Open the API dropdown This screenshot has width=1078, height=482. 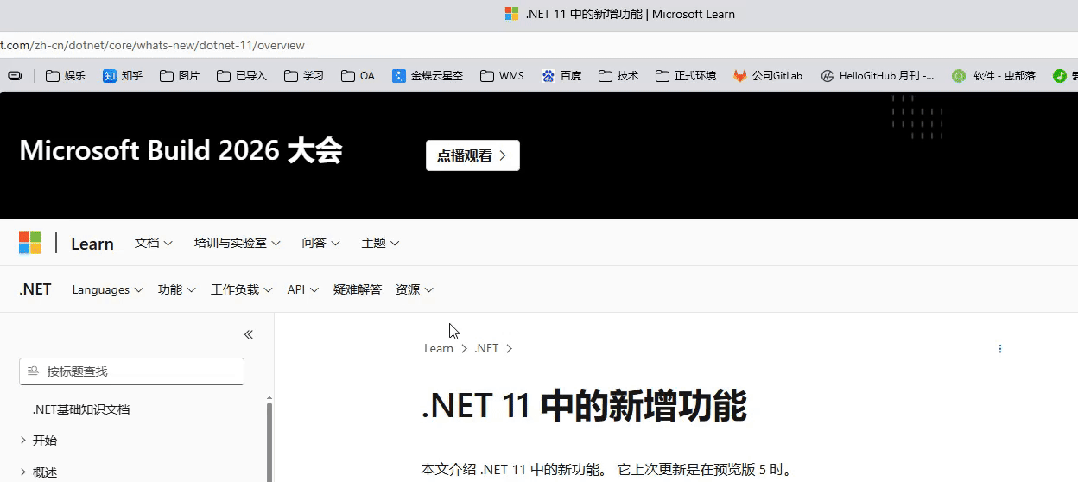pyautogui.click(x=302, y=289)
